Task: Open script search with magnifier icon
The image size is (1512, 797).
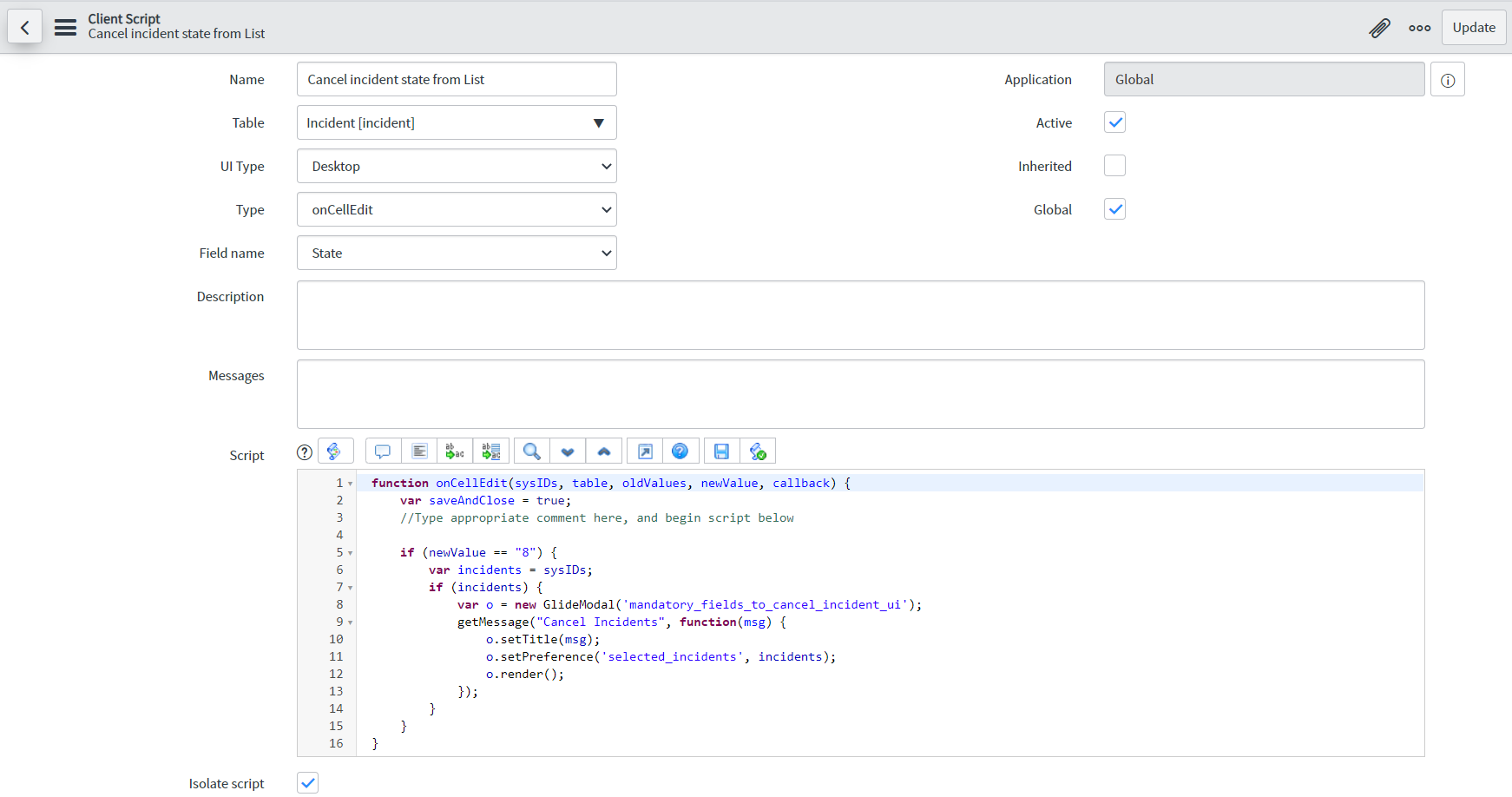Action: pyautogui.click(x=532, y=451)
